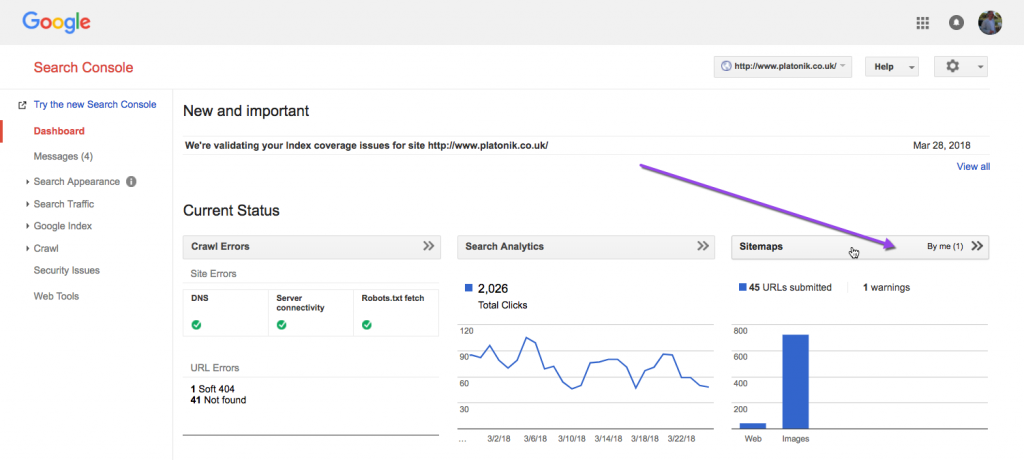The image size is (1024, 460).
Task: Click the View all link
Action: pyautogui.click(x=973, y=167)
